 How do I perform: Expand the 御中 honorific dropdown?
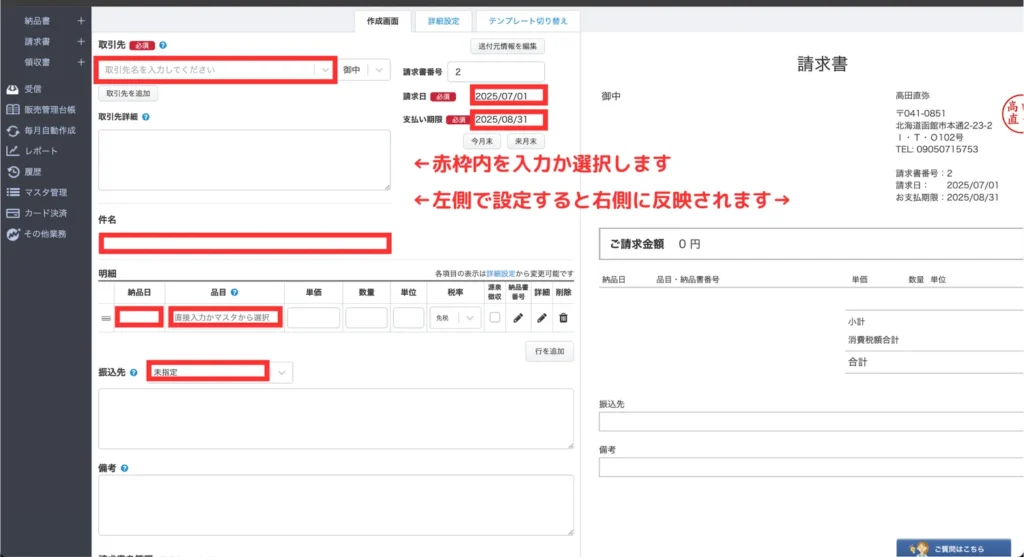coord(379,70)
